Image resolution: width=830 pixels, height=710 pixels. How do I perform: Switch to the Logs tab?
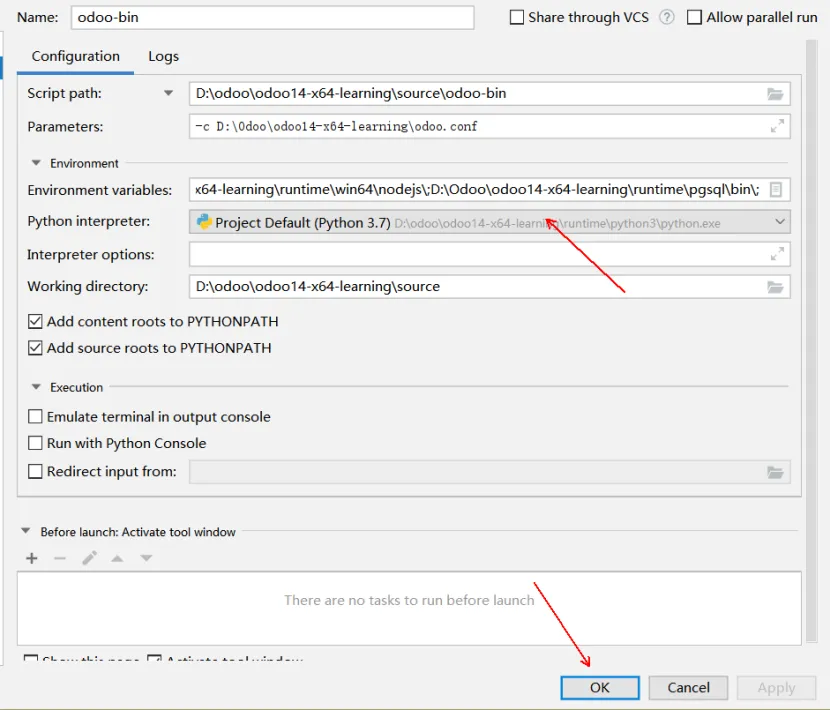164,56
